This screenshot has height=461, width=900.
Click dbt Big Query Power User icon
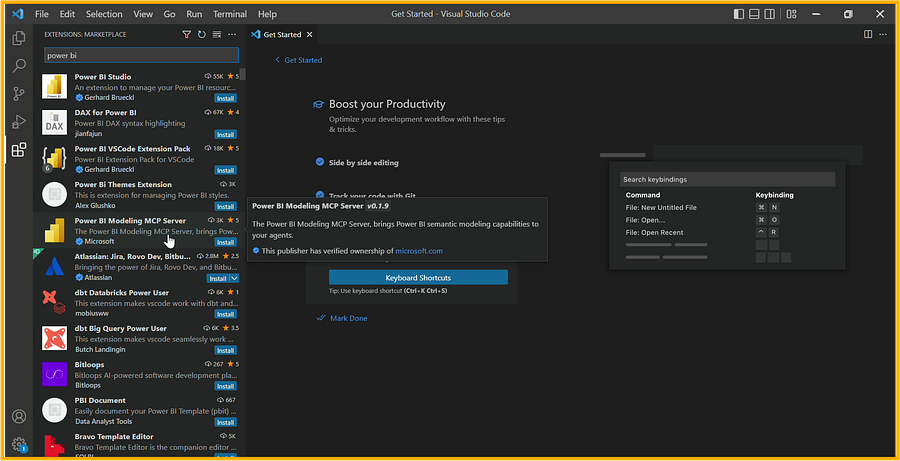point(55,338)
